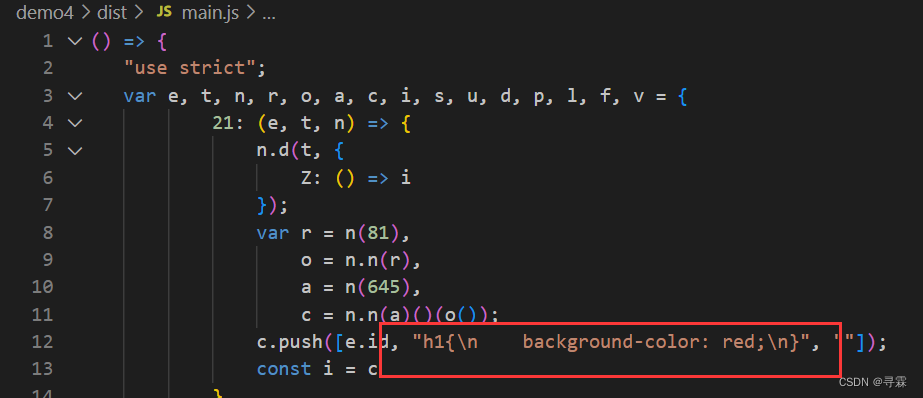
Task: Open the main.js breadcrumb item
Action: pyautogui.click(x=210, y=13)
